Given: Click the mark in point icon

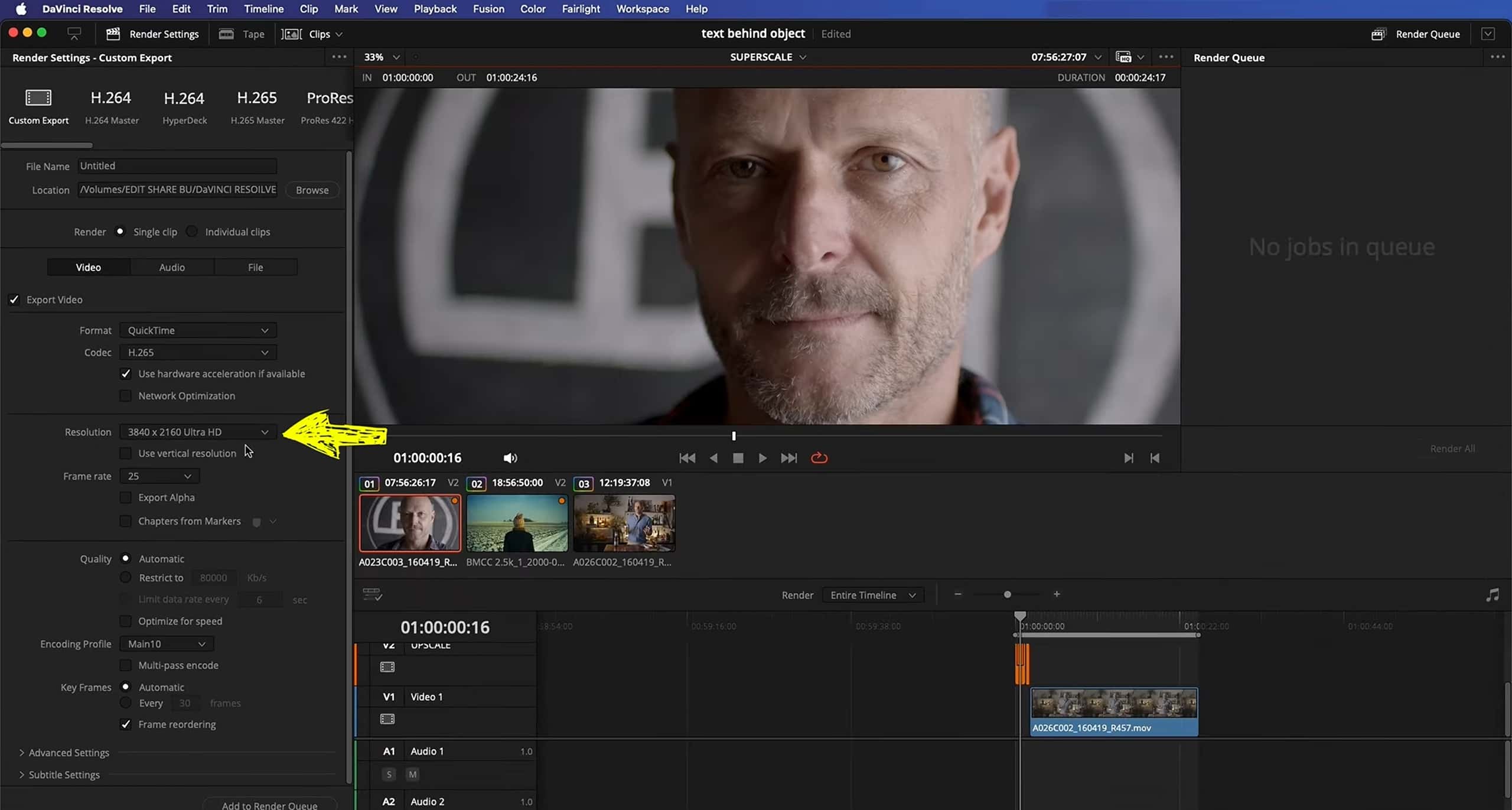Looking at the screenshot, I should 1128,458.
